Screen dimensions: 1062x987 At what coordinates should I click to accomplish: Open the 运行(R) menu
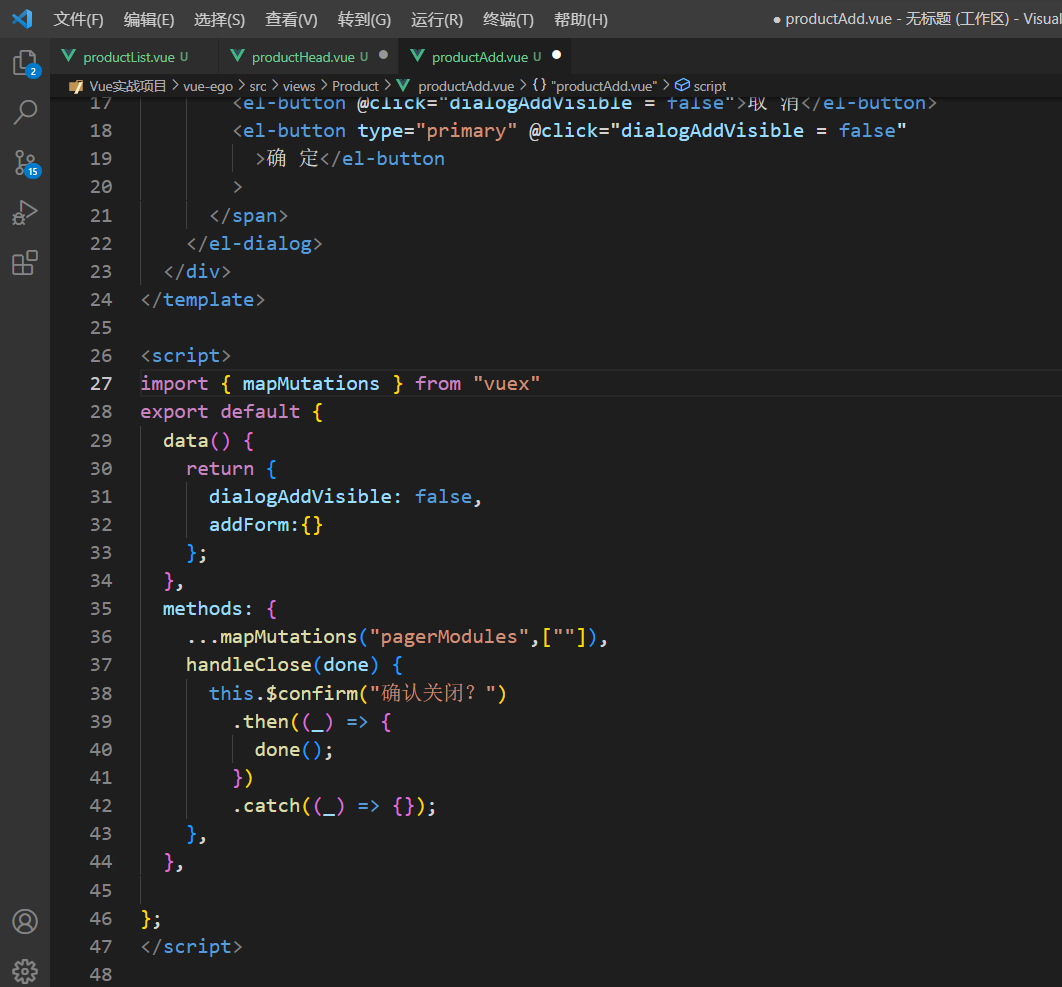click(437, 20)
